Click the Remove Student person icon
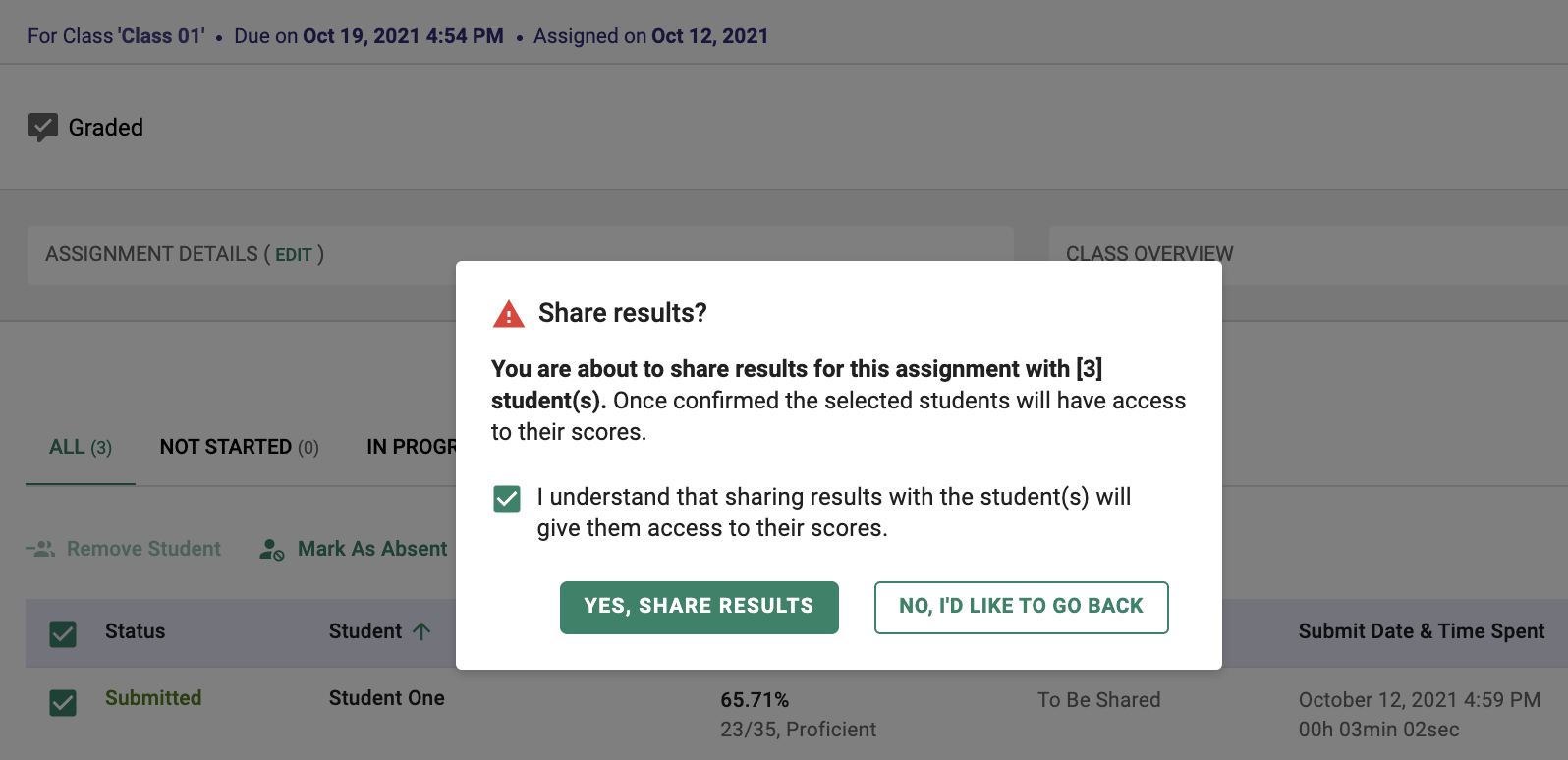1568x760 pixels. click(x=40, y=549)
